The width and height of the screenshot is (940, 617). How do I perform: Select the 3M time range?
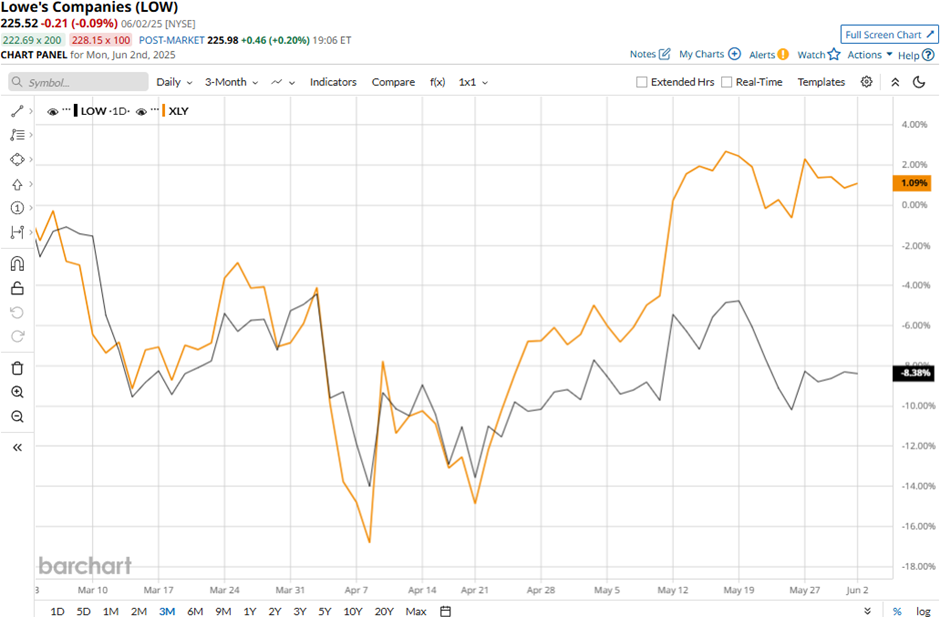click(167, 611)
